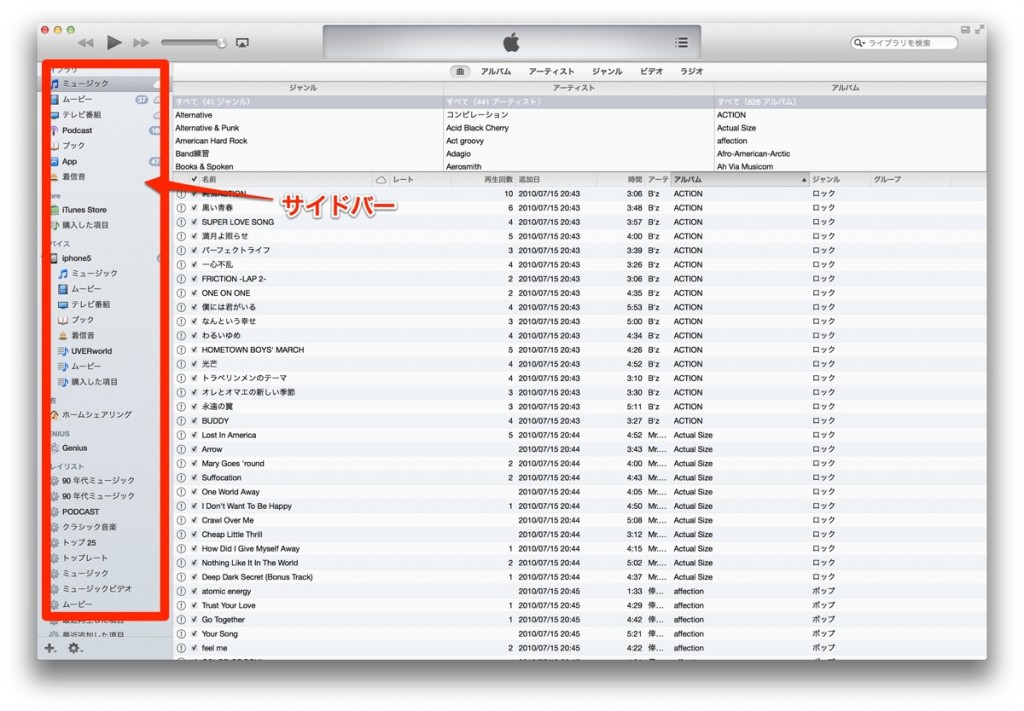Toggle checkbox for Trust Your Love
The height and width of the screenshot is (711, 1024).
click(194, 605)
